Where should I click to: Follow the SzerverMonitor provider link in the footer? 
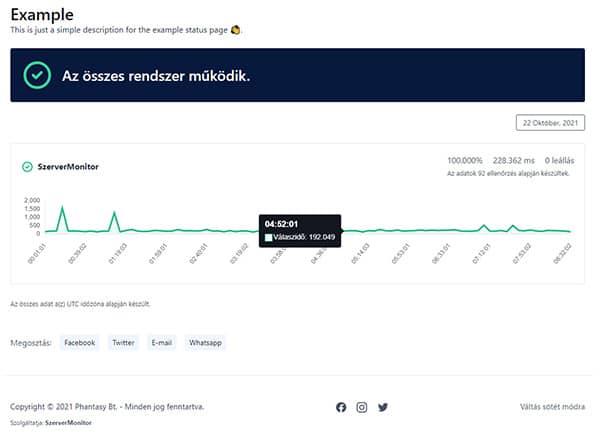74,423
